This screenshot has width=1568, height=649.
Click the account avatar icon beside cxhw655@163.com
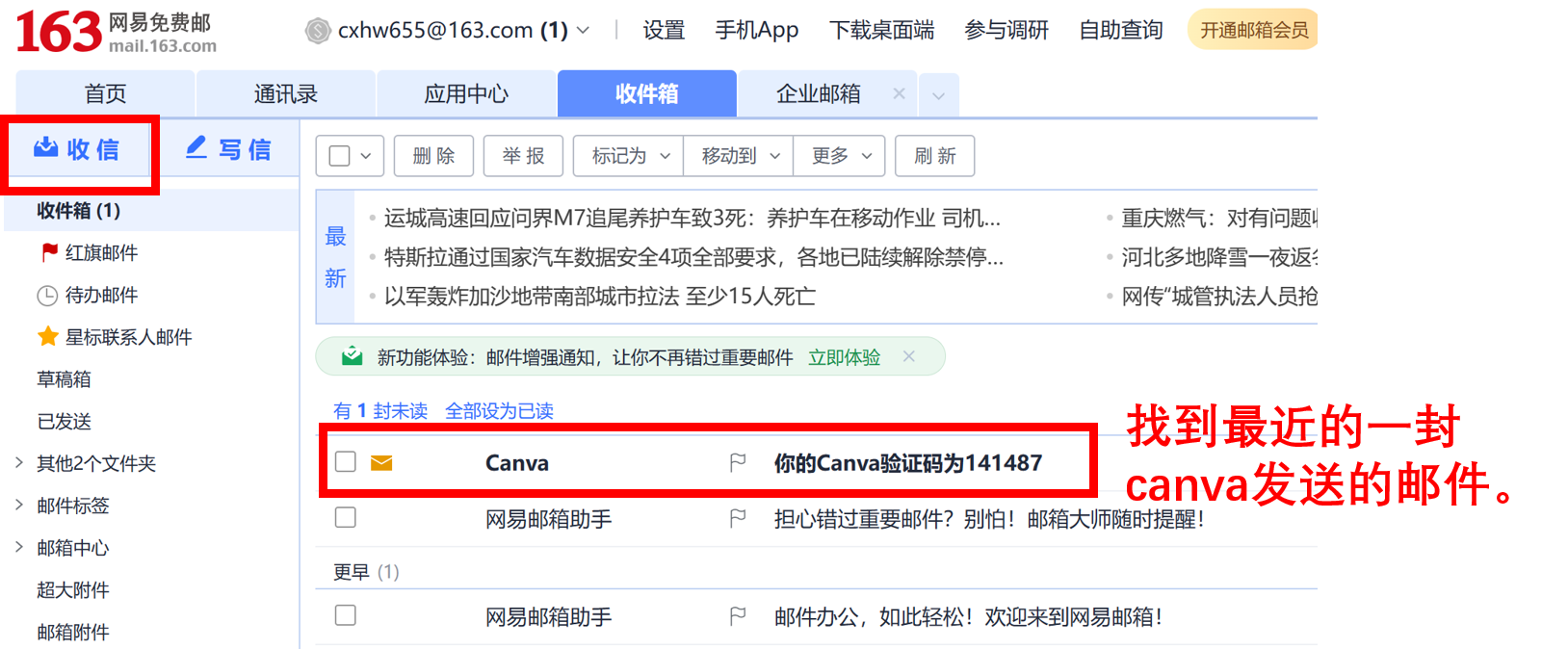318,31
